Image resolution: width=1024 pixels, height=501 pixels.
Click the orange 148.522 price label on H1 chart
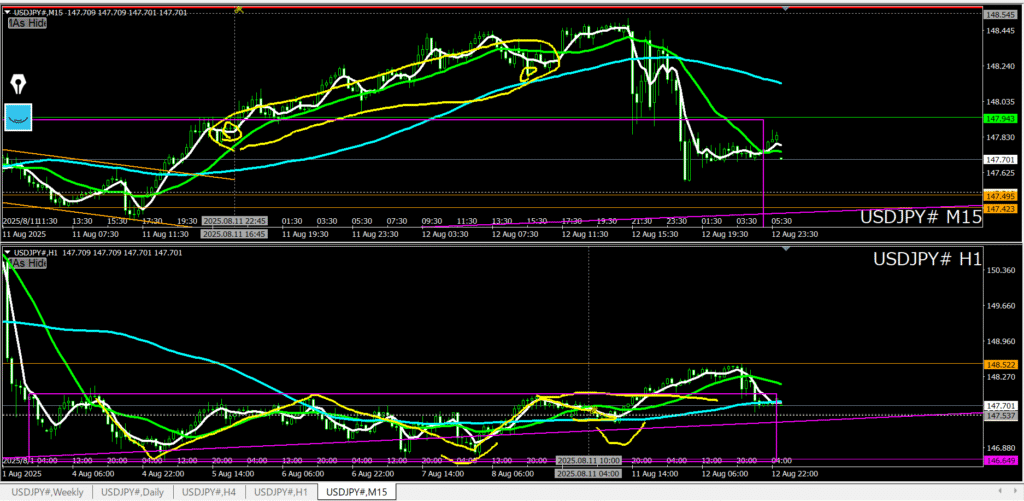1000,363
